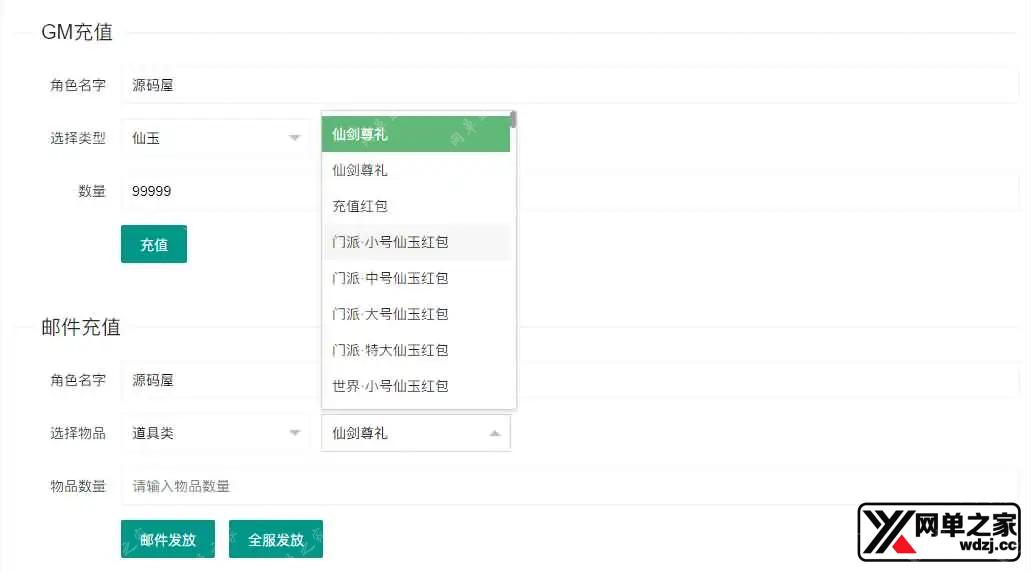Viewport: 1031px width, 572px height.
Task: Click the 网单之家 logo
Action: 938,532
